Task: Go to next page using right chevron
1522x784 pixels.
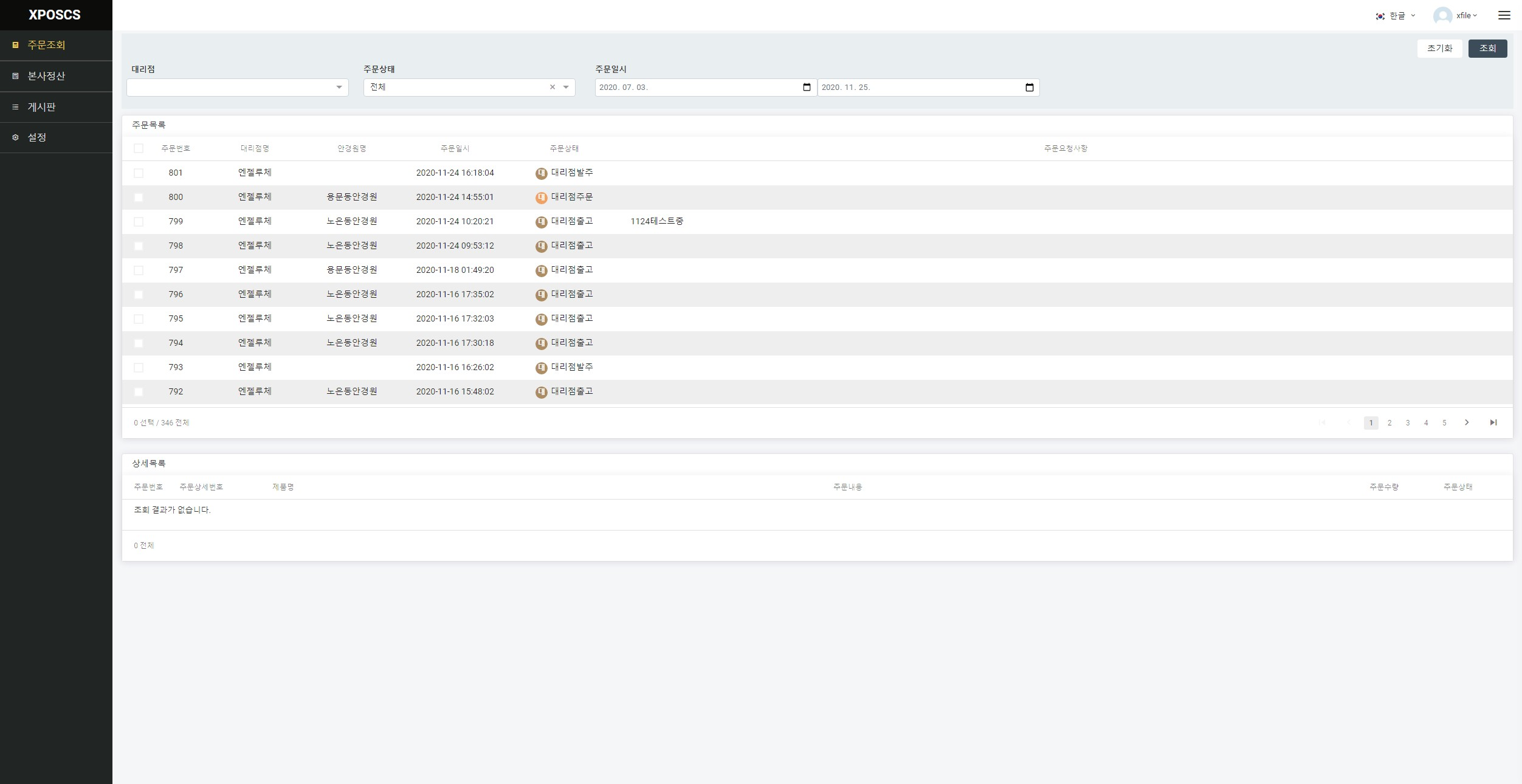Action: pyautogui.click(x=1467, y=422)
